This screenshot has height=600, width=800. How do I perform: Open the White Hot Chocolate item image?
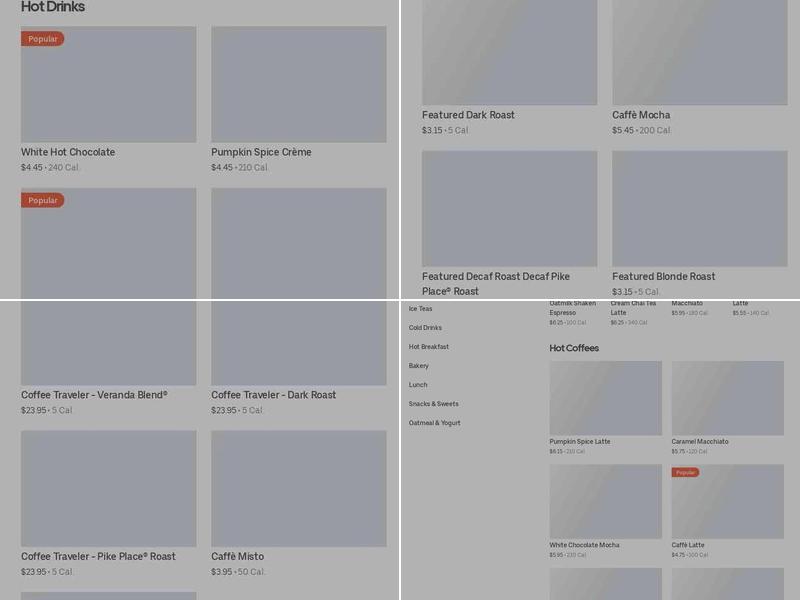point(108,85)
